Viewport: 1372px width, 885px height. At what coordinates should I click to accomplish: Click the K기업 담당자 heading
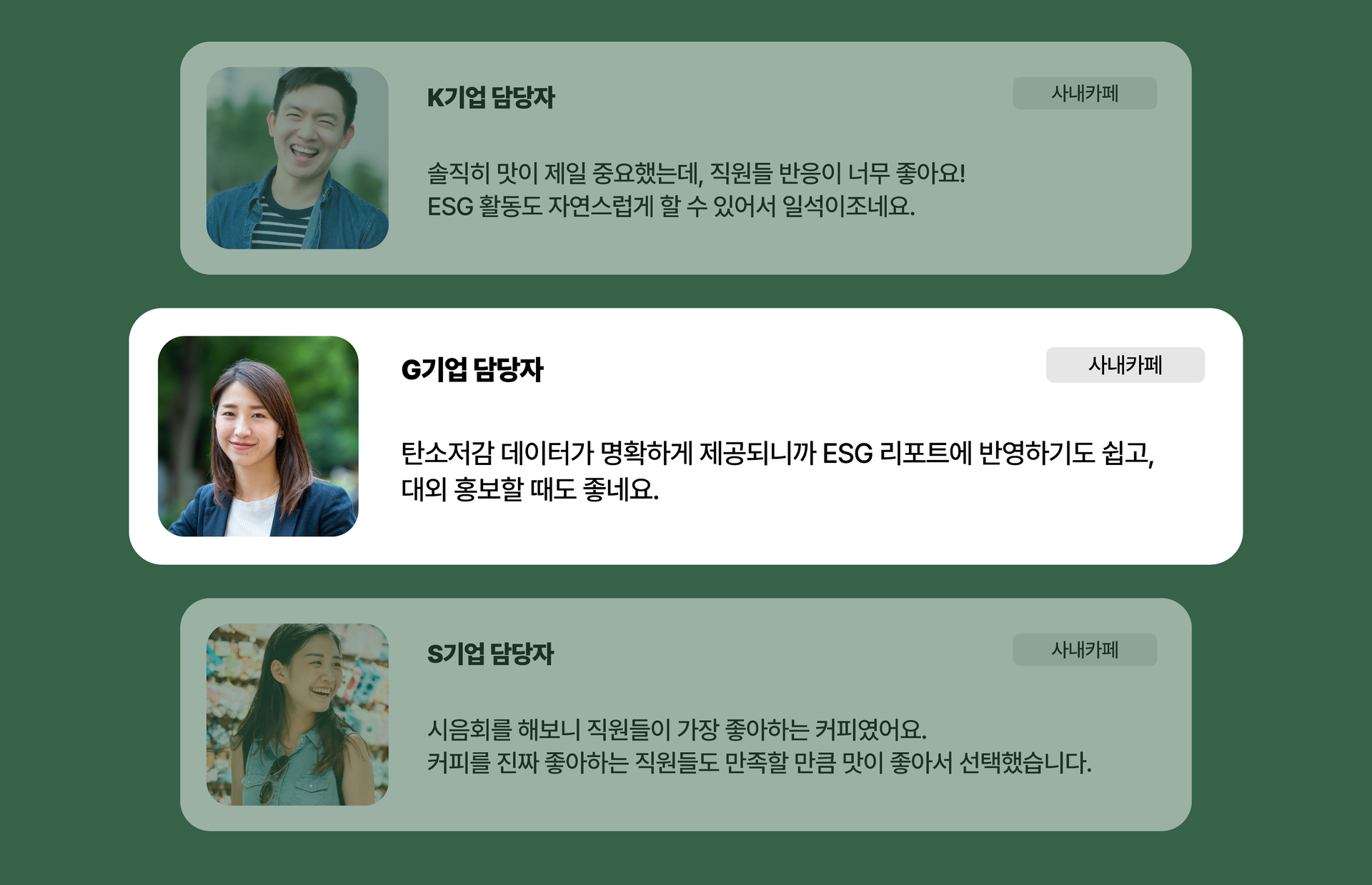[x=491, y=97]
